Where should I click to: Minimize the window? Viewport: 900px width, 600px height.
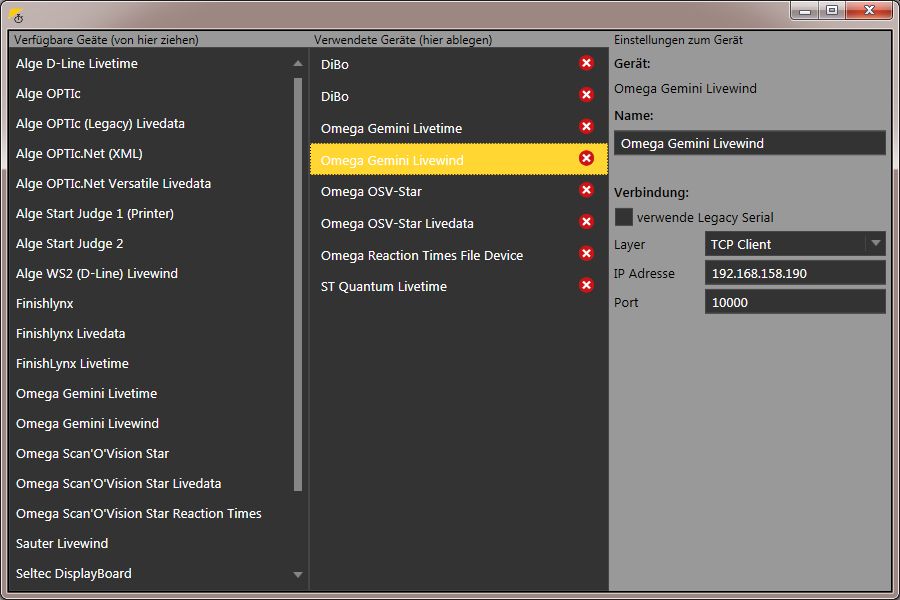click(805, 10)
